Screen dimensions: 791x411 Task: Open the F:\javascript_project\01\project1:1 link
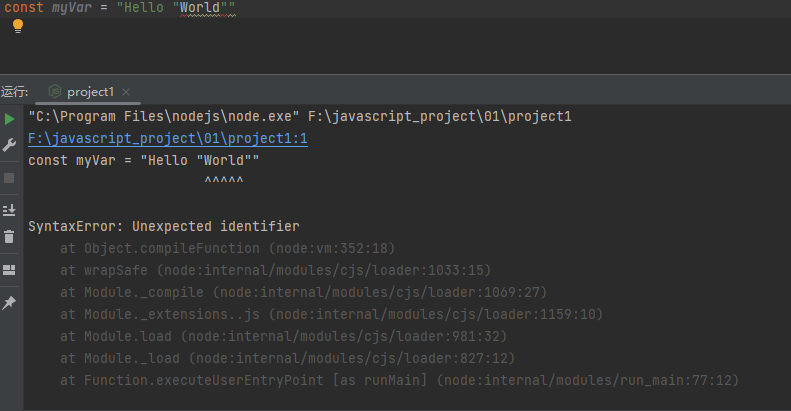[167, 139]
